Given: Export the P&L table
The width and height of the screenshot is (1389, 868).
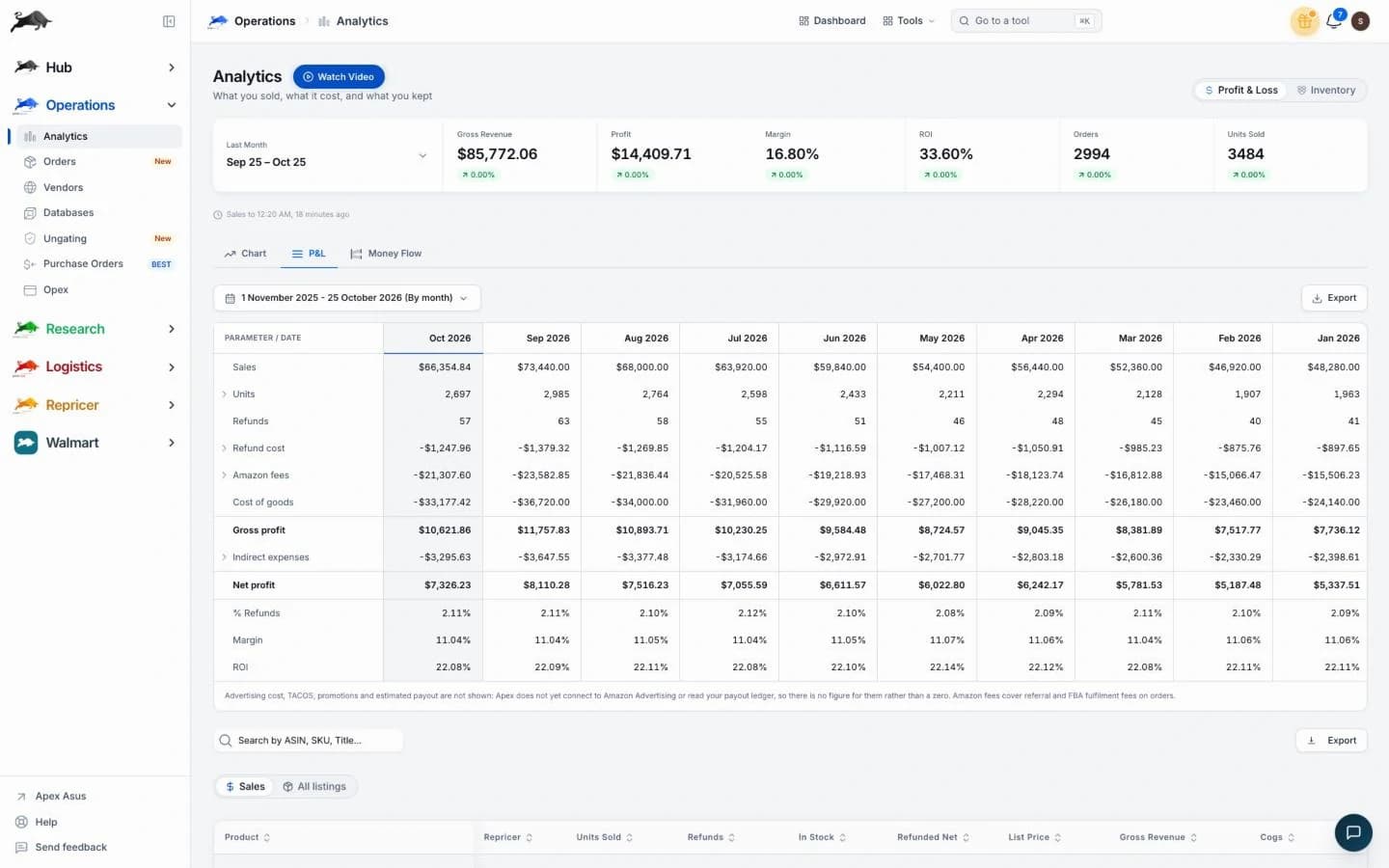Looking at the screenshot, I should 1334,298.
